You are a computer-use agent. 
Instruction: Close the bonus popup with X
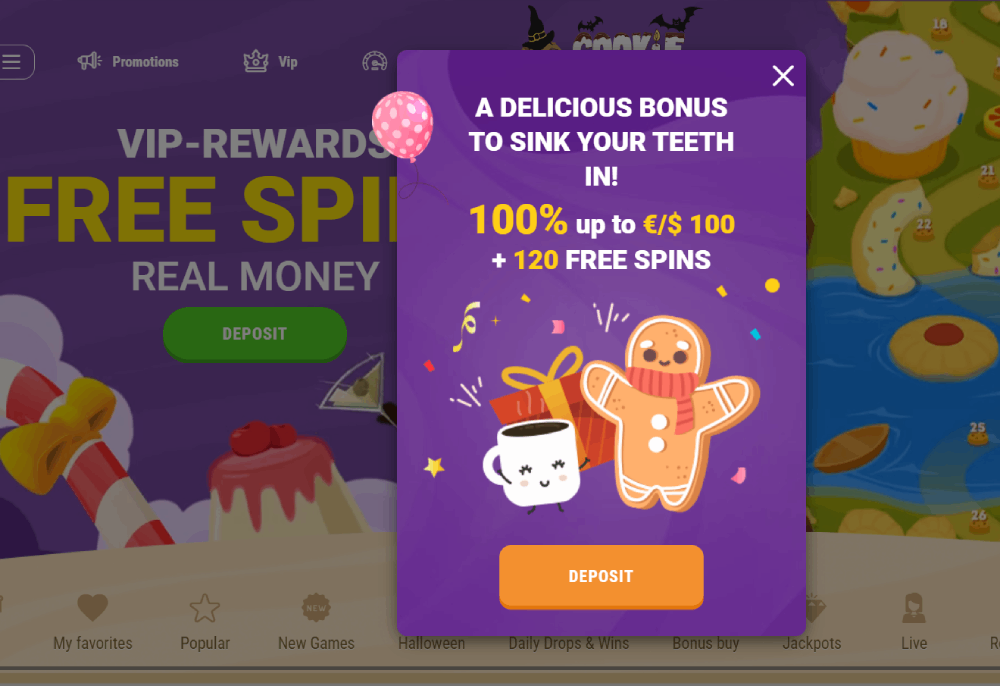point(783,76)
